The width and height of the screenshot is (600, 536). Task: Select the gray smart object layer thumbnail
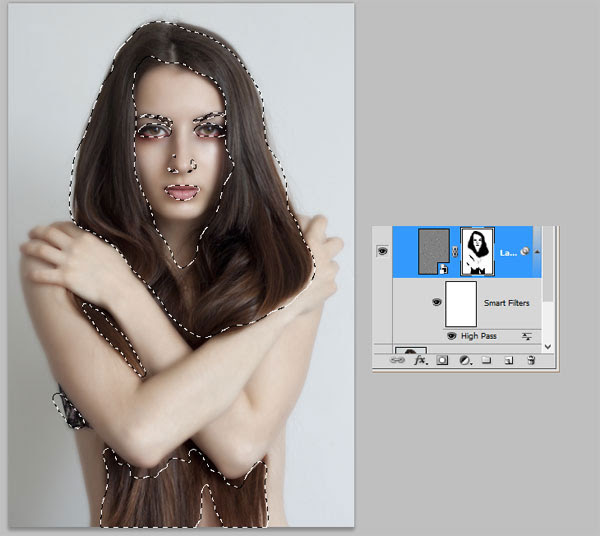[x=434, y=251]
